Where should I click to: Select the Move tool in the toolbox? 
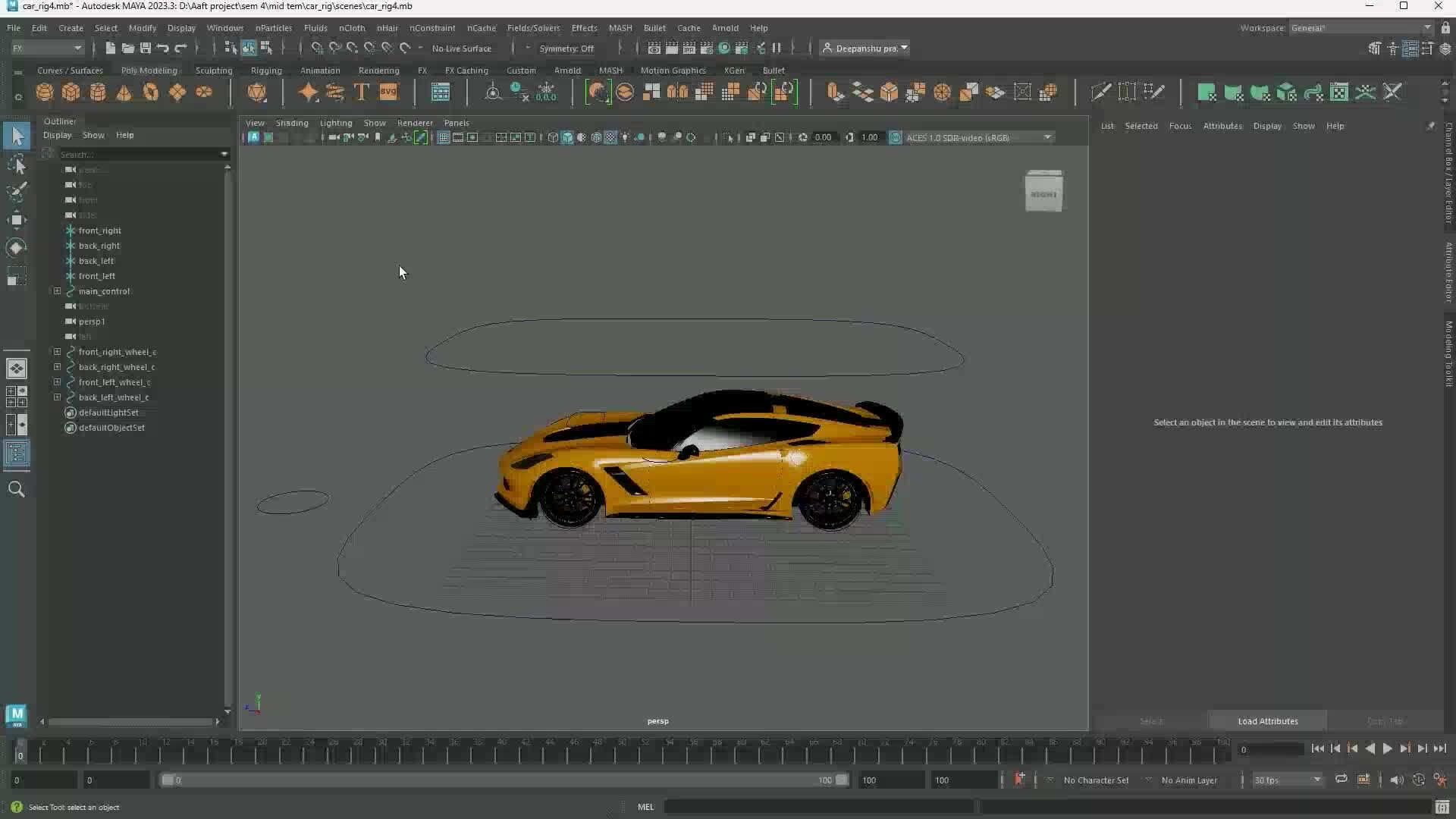17,220
